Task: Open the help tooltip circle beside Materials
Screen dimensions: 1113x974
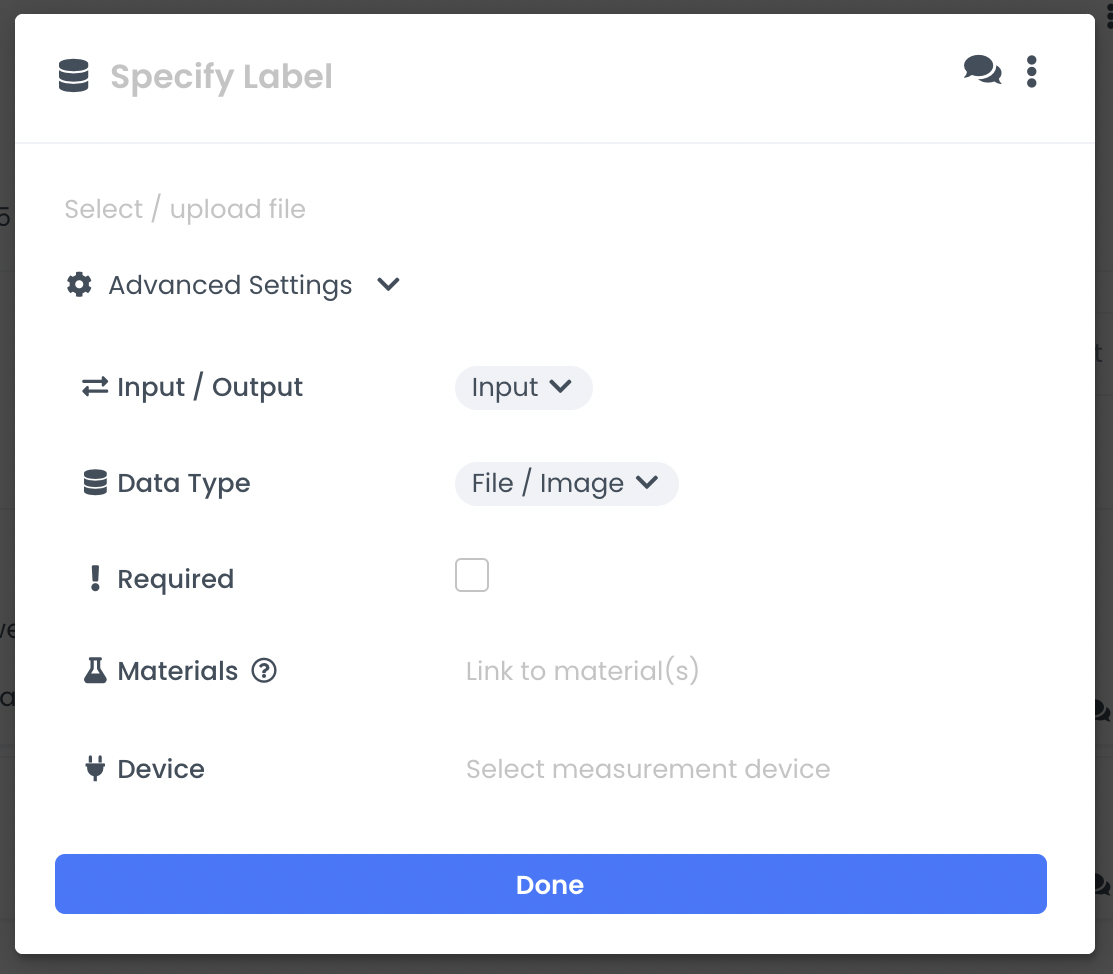Action: click(x=263, y=670)
